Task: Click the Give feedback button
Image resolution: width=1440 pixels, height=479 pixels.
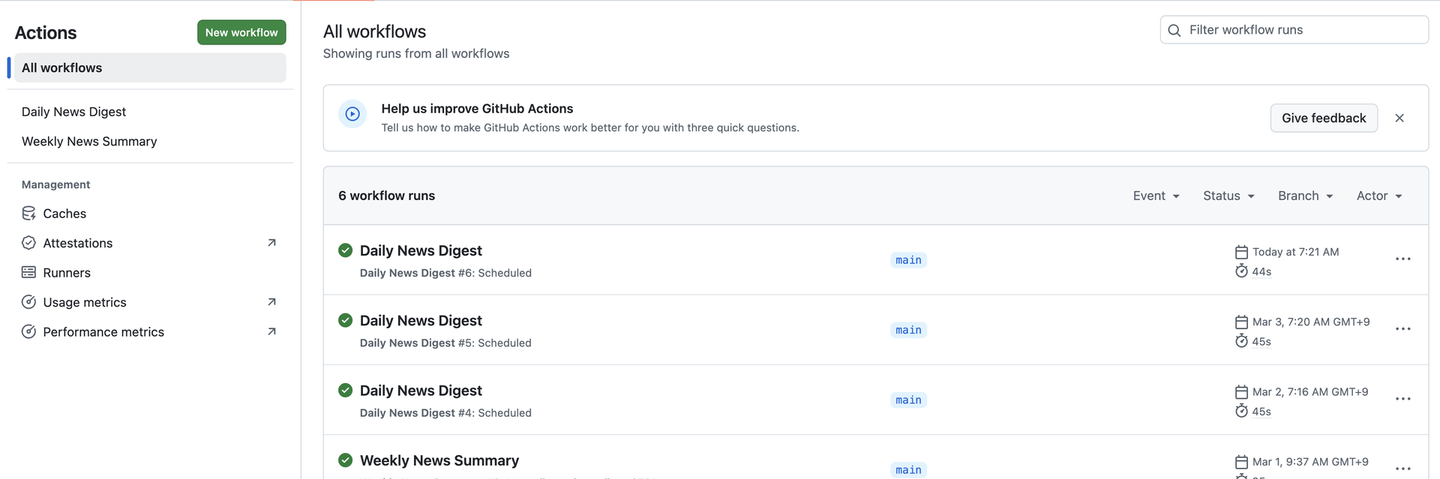Action: [x=1323, y=118]
